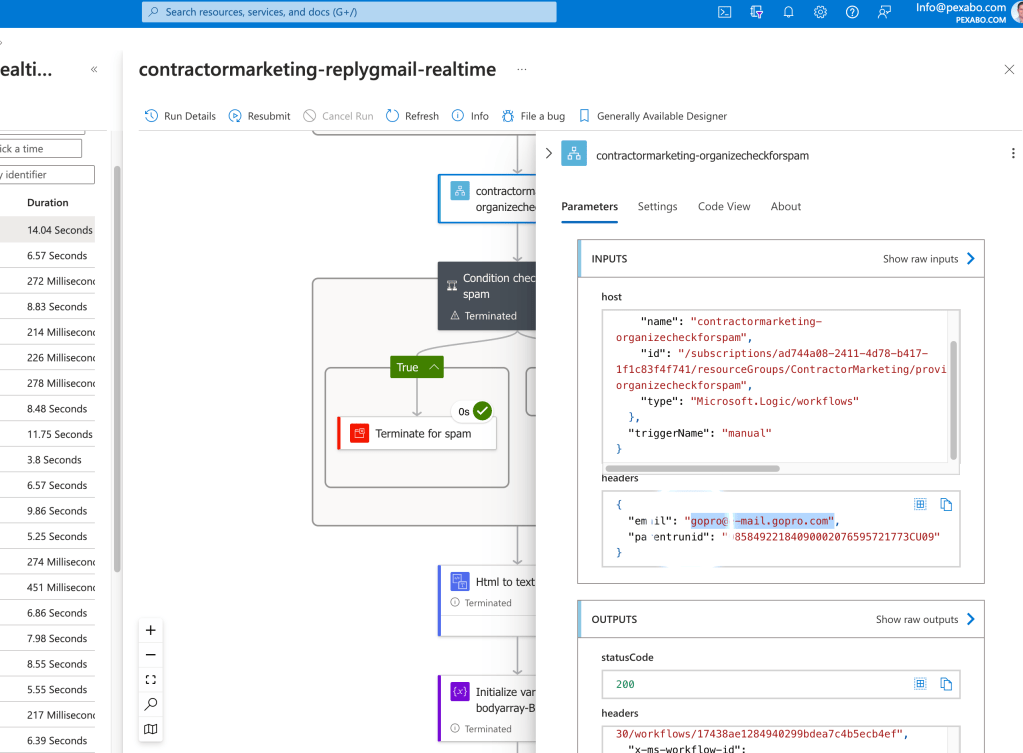This screenshot has width=1023, height=753.
Task: Select the 11.75 Seconds run
Action: pyautogui.click(x=47, y=434)
